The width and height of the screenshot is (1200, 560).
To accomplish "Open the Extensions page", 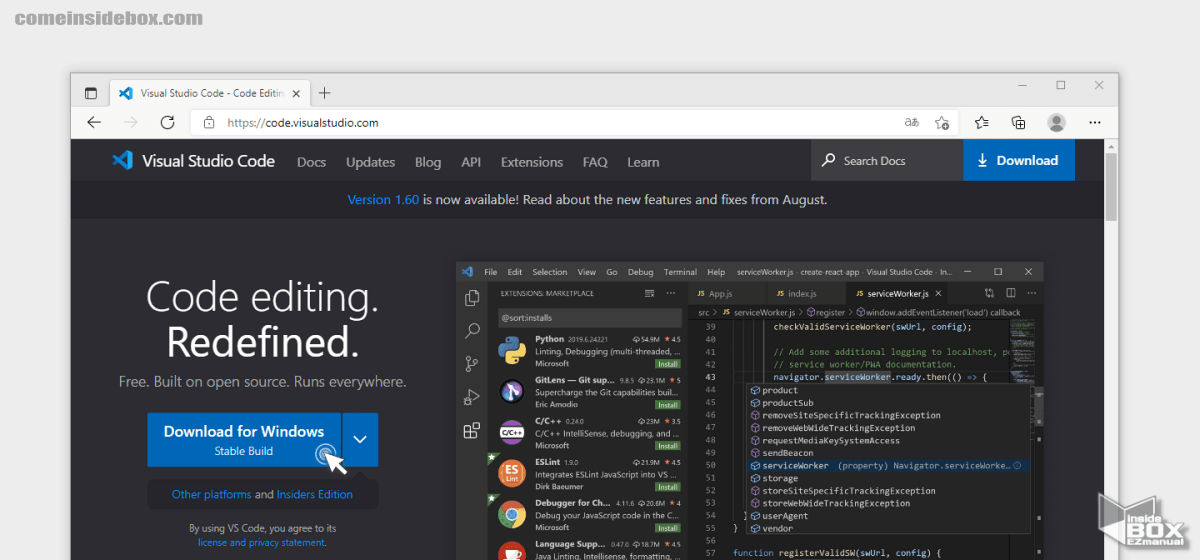I will coord(532,162).
